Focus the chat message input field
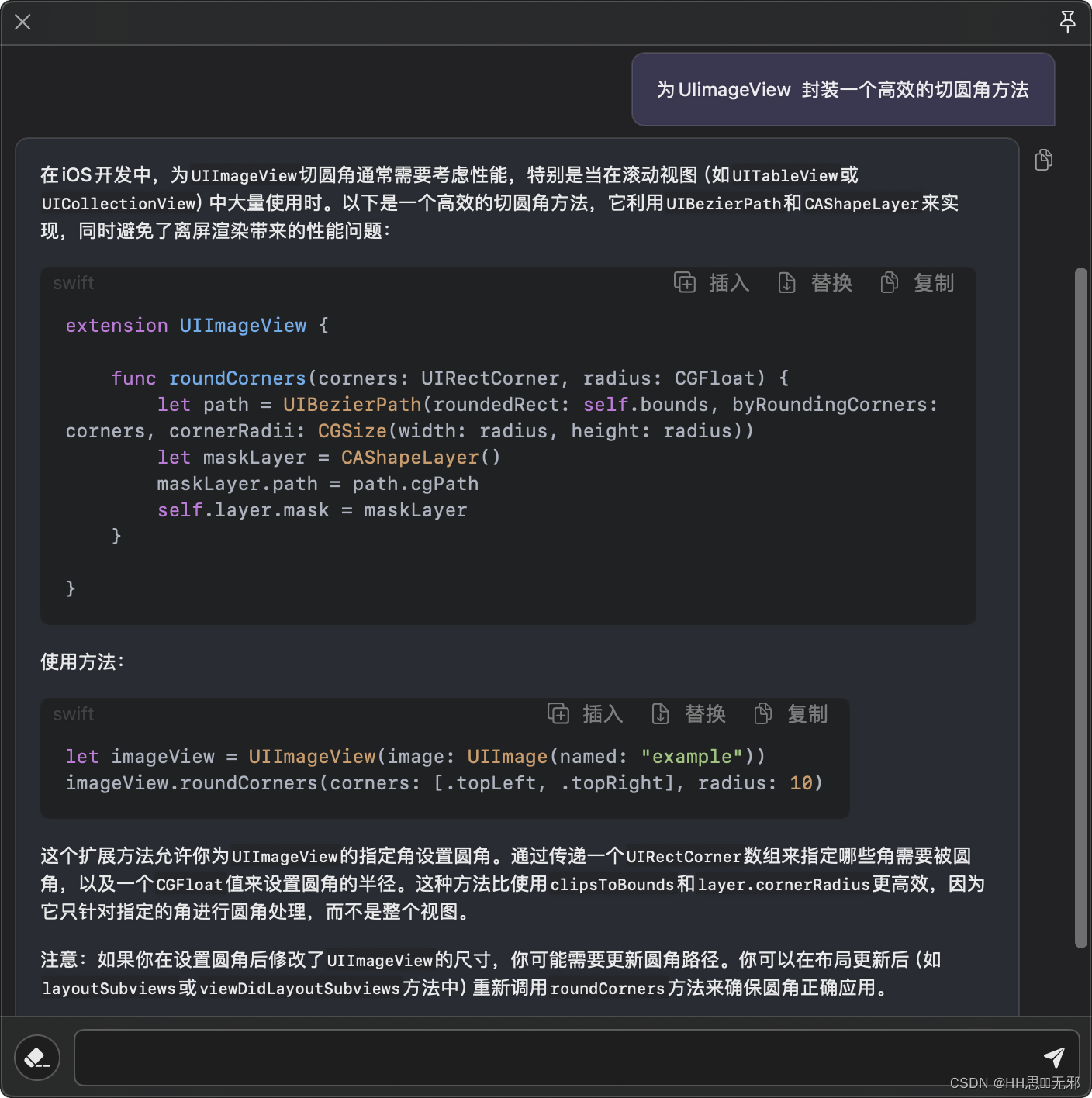 pyautogui.click(x=577, y=1058)
